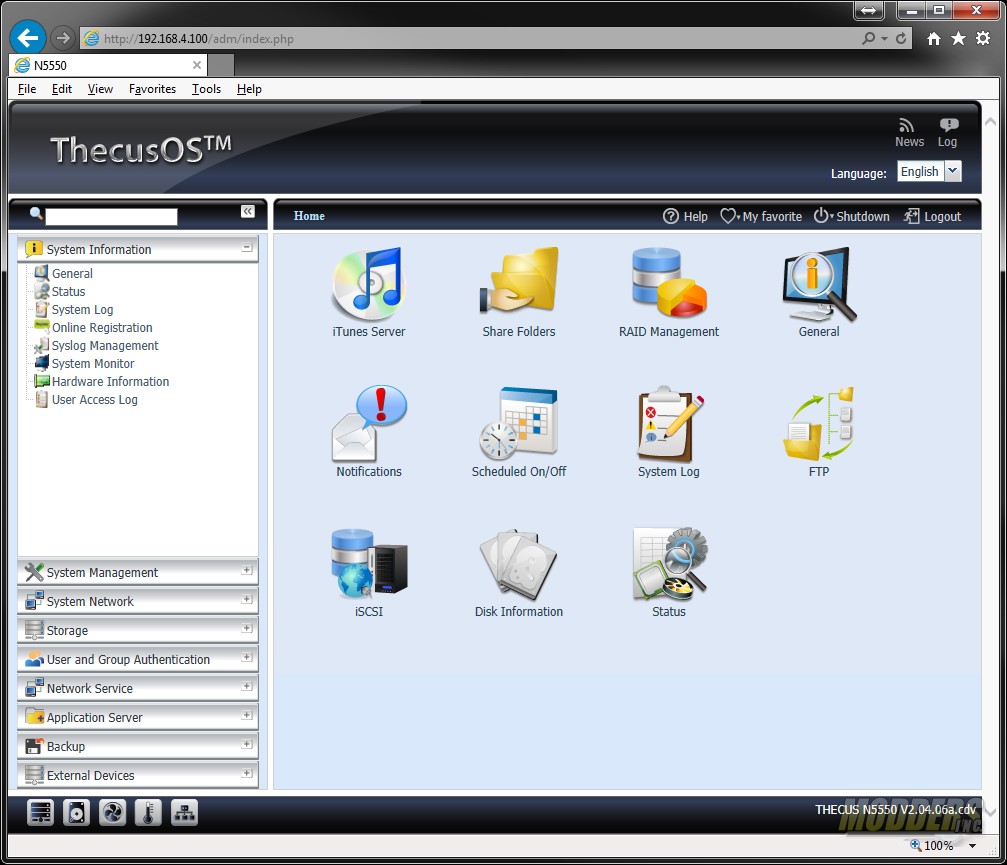The height and width of the screenshot is (865, 1007).
Task: Go back with the browser Back arrow
Action: 28,38
